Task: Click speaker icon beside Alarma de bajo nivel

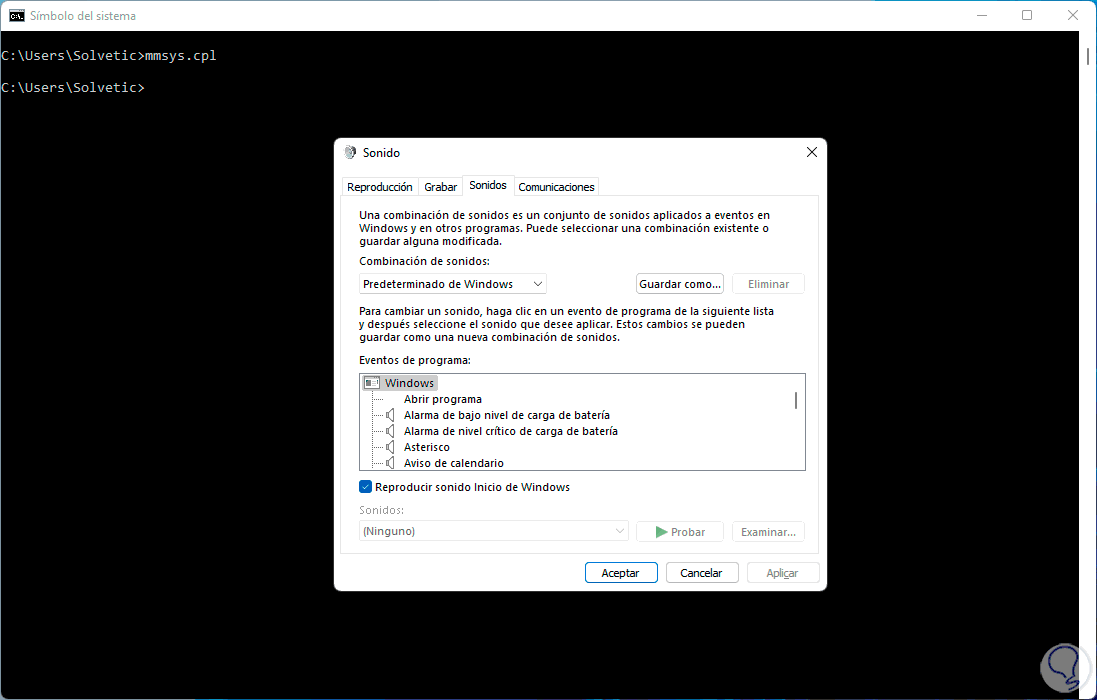Action: (390, 415)
